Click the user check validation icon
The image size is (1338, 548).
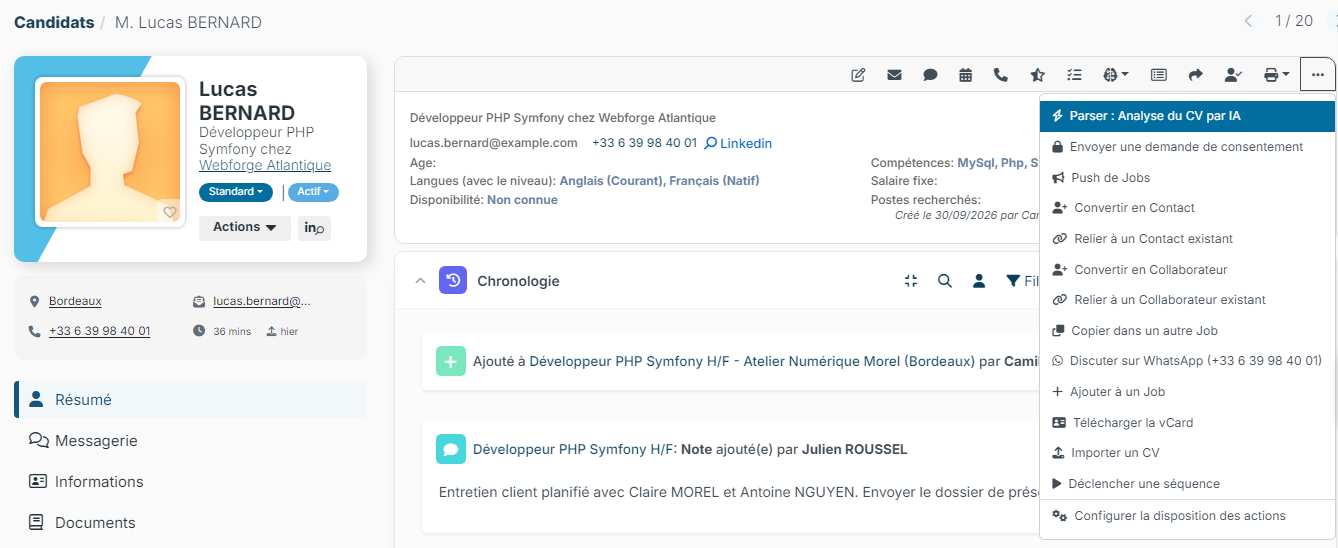pyautogui.click(x=1233, y=75)
